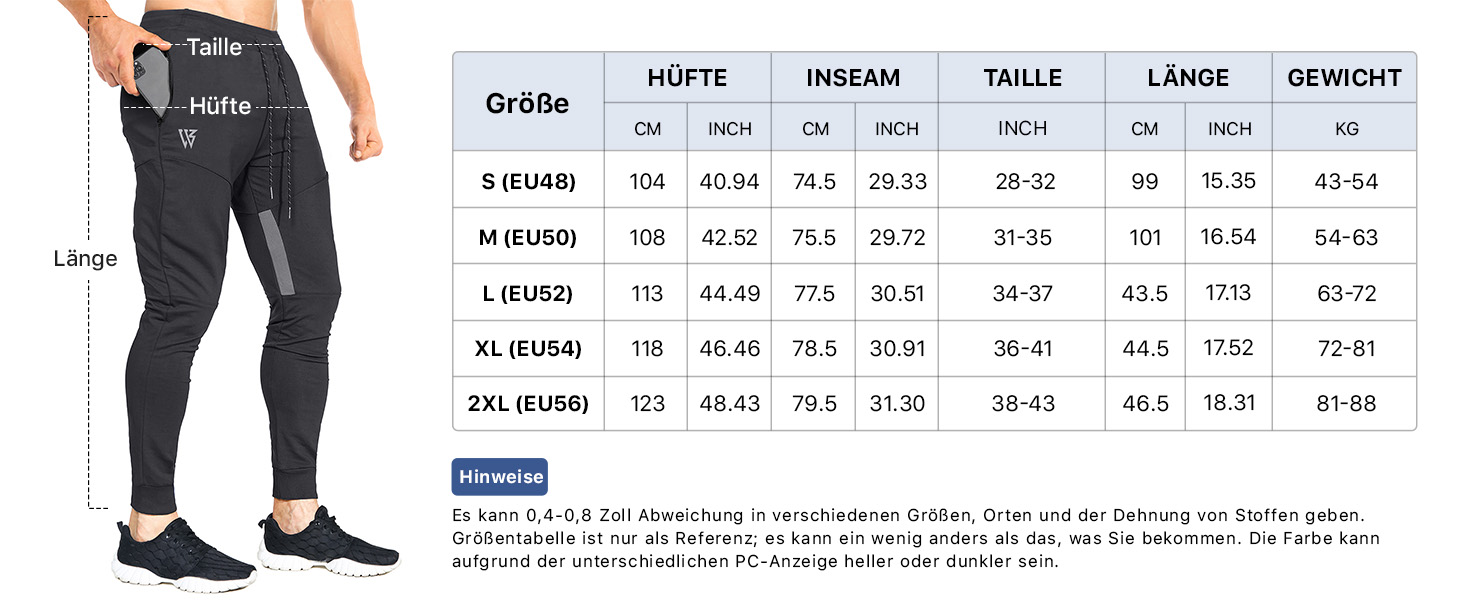Select the Größe table header
Viewport: 1464px width, 600px height.
[527, 102]
